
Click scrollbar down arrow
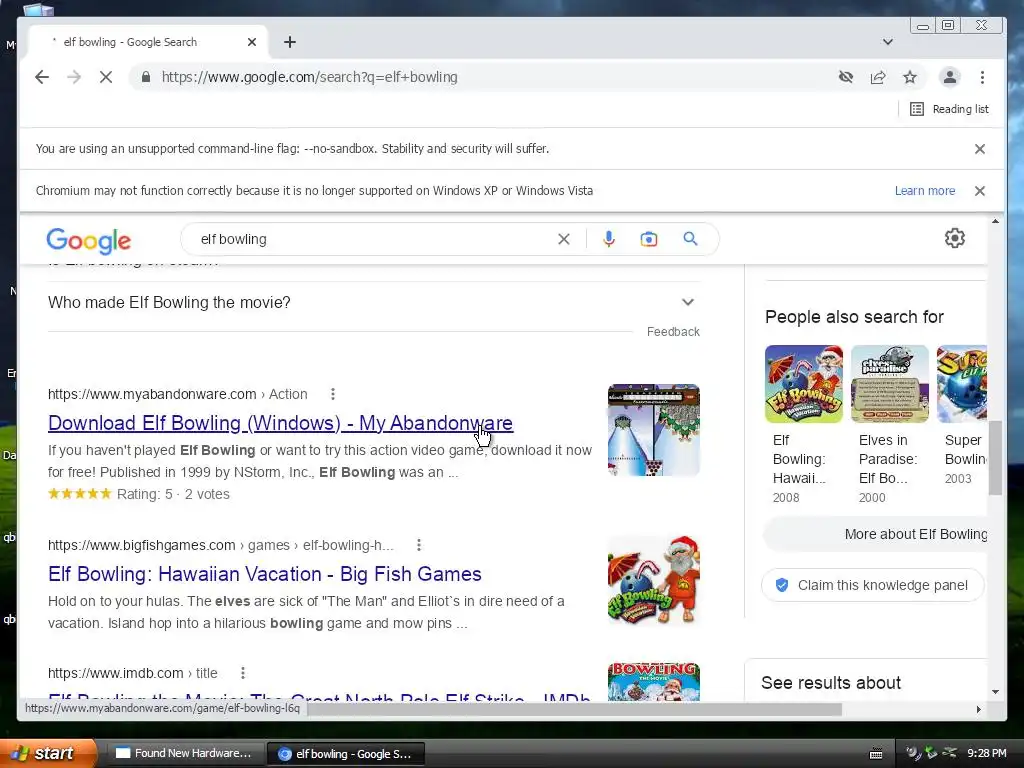(x=995, y=692)
